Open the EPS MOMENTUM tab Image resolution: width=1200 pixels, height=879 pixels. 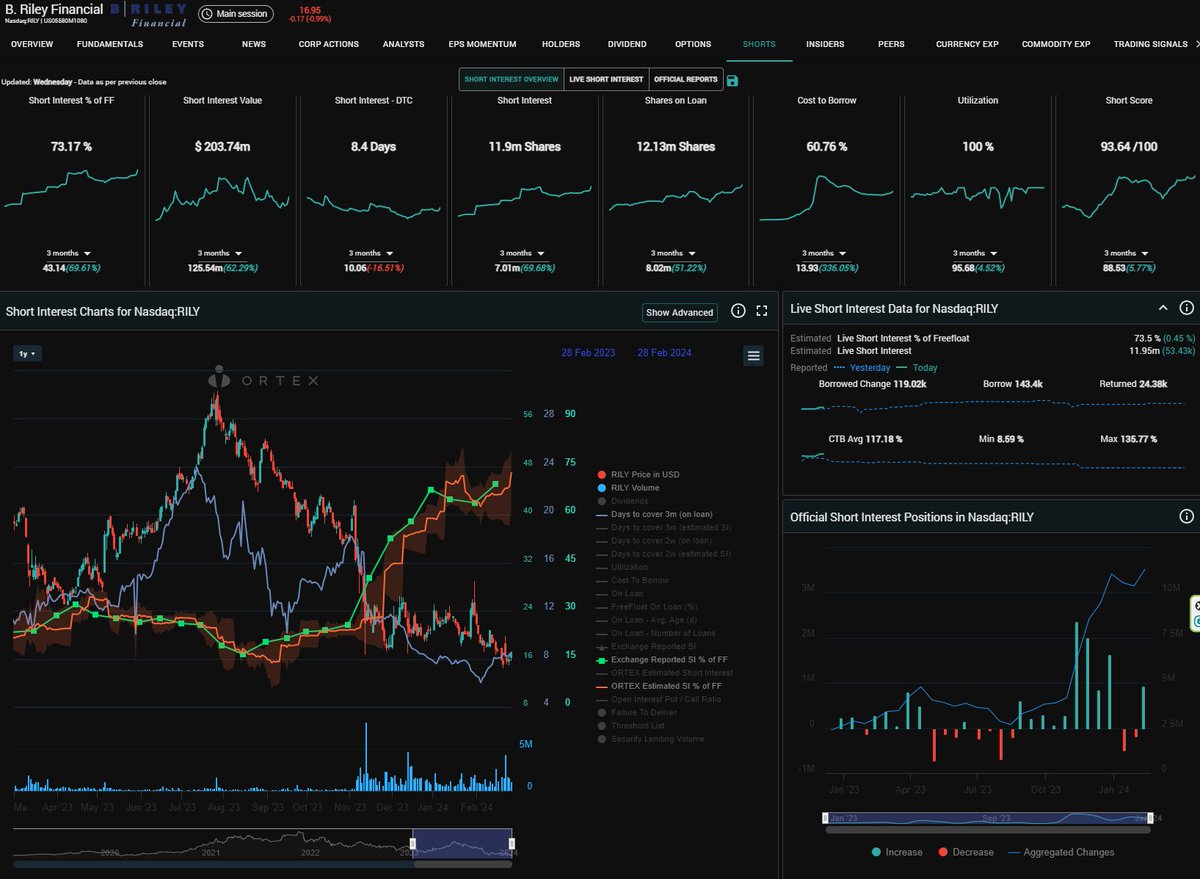click(x=482, y=44)
